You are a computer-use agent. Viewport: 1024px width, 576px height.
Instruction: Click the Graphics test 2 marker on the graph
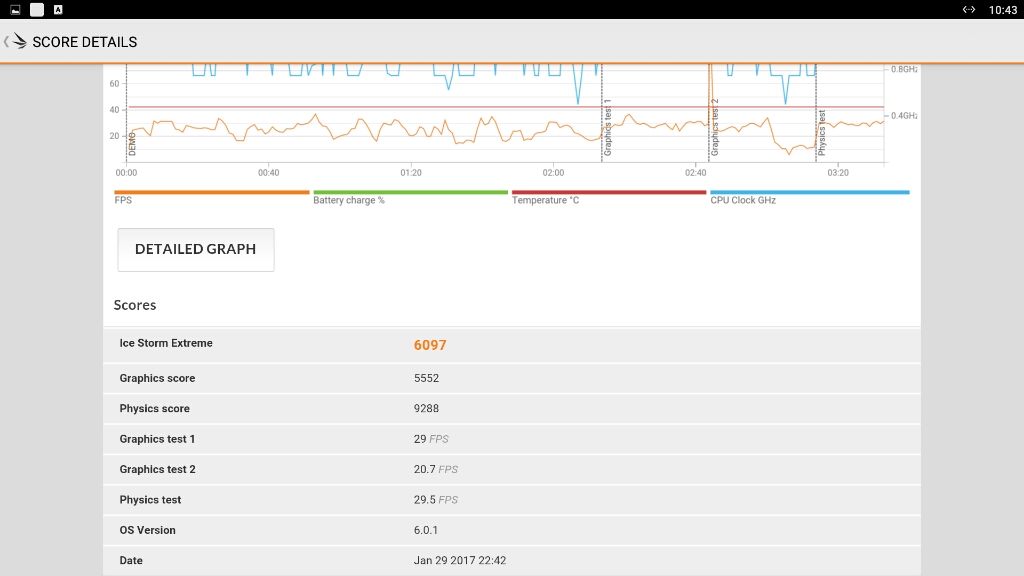pyautogui.click(x=714, y=127)
